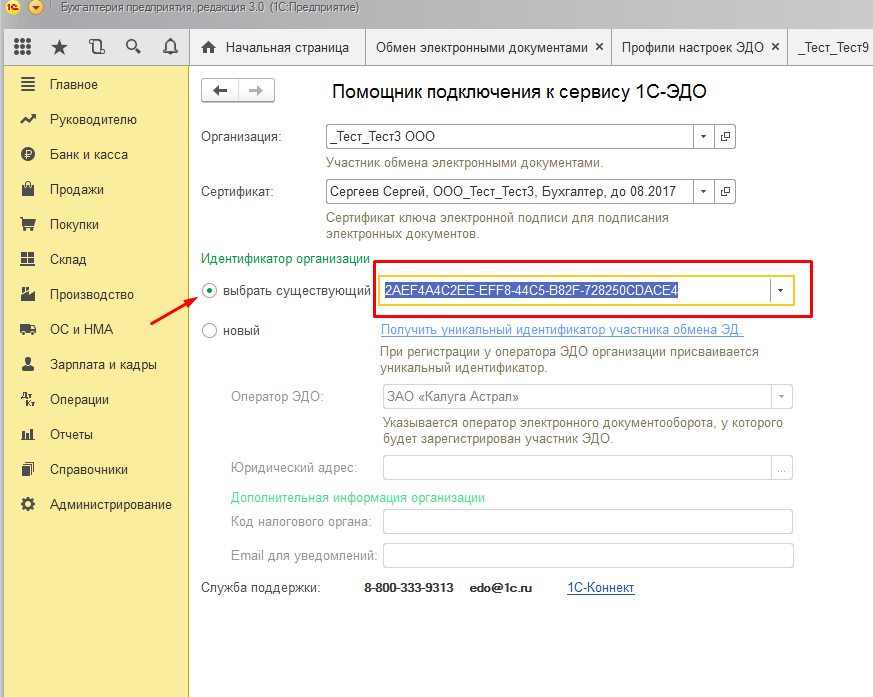Close the Профили настроек ЭДО tab
The width and height of the screenshot is (873, 697).
point(775,47)
